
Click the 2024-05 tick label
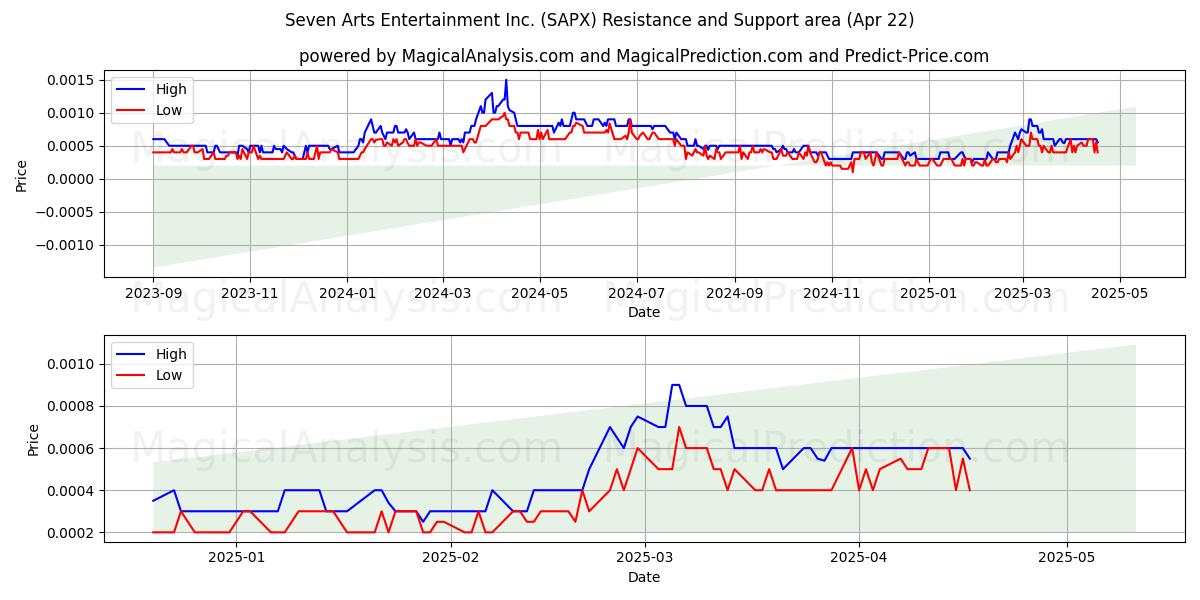click(x=539, y=293)
